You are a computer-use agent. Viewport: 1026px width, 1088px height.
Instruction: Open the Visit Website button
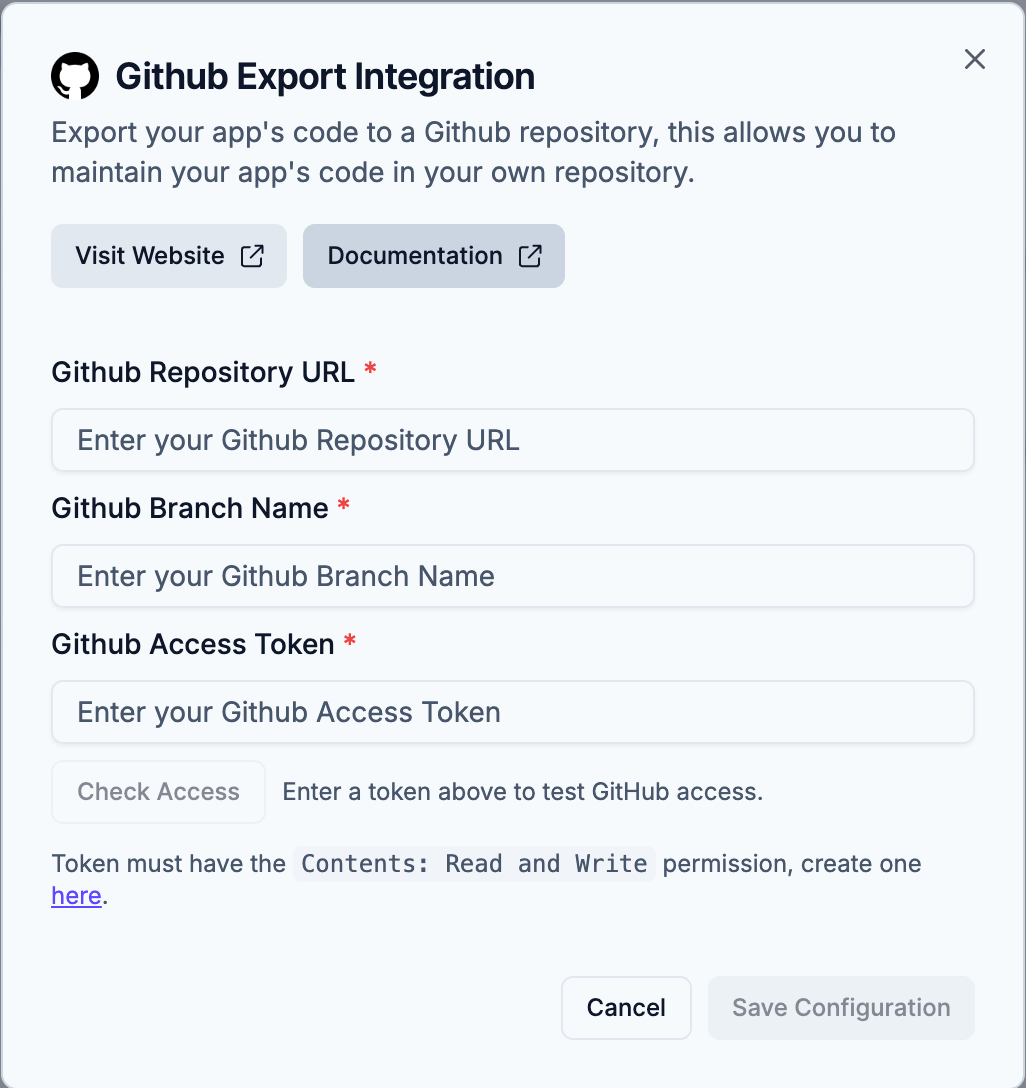coord(169,256)
